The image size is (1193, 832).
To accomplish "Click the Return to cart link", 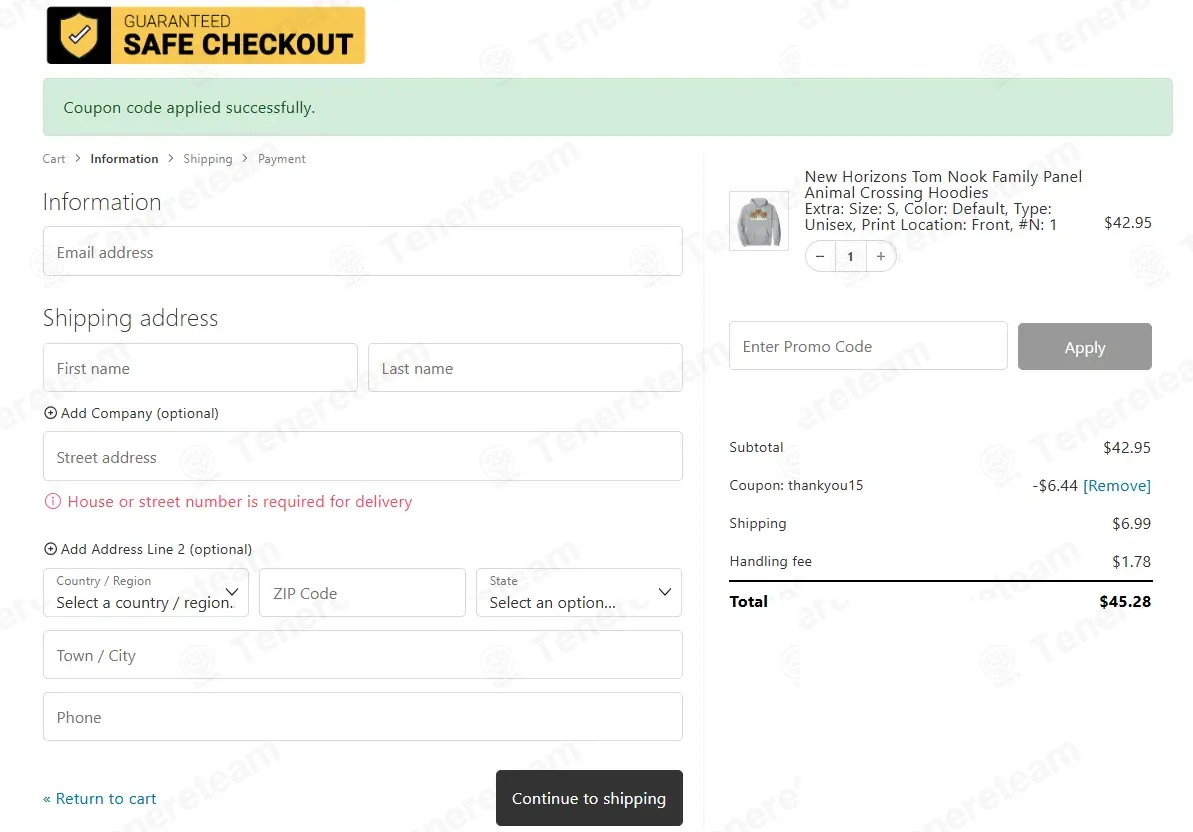I will [x=100, y=799].
